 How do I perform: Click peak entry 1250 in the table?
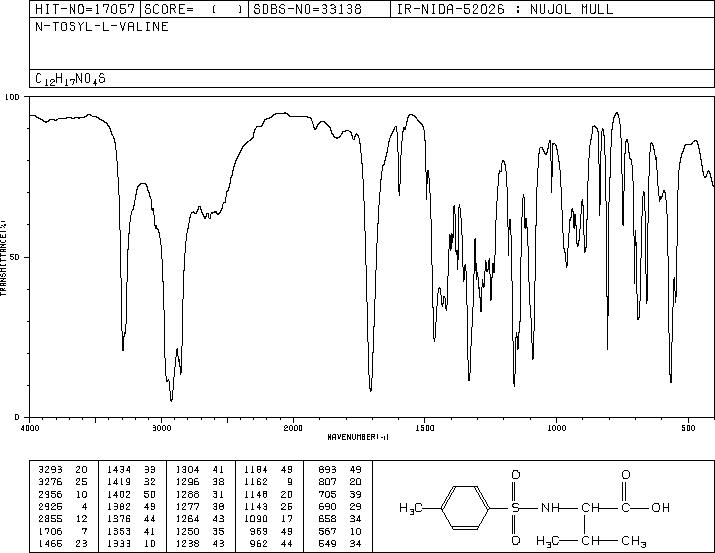tap(187, 531)
